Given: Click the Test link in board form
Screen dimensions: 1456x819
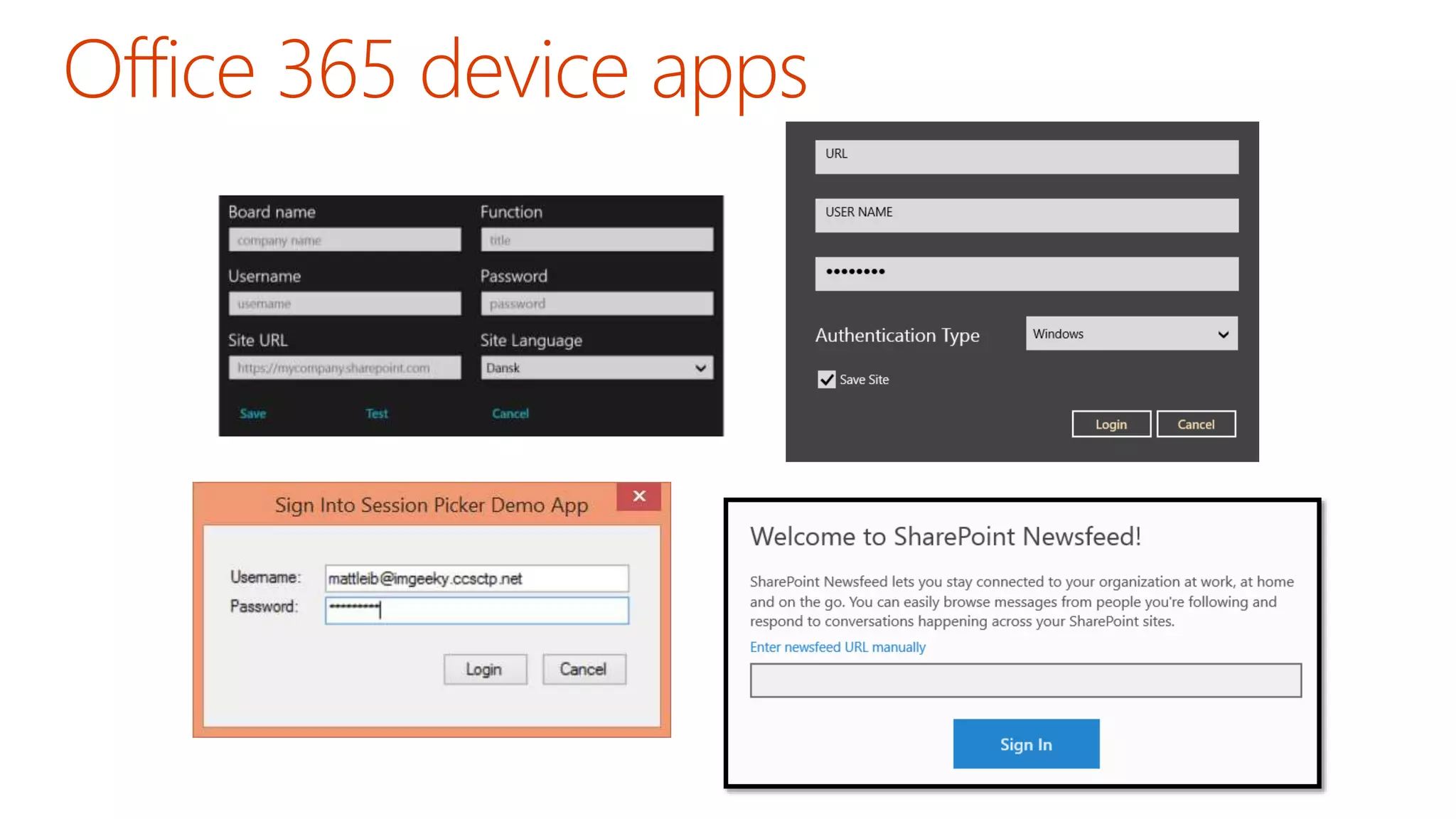Looking at the screenshot, I should (377, 414).
